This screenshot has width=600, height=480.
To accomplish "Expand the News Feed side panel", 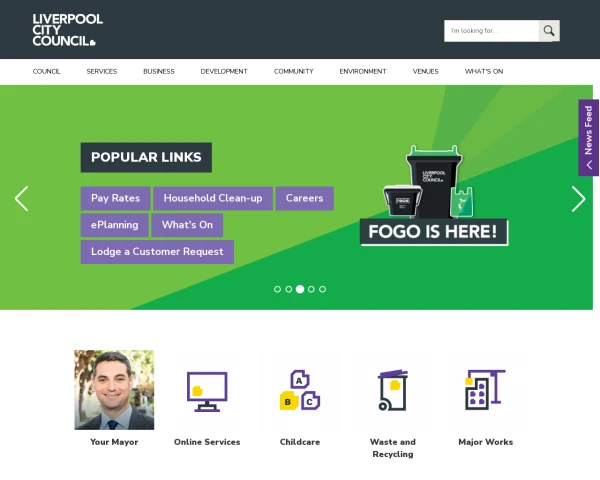I will tap(589, 137).
